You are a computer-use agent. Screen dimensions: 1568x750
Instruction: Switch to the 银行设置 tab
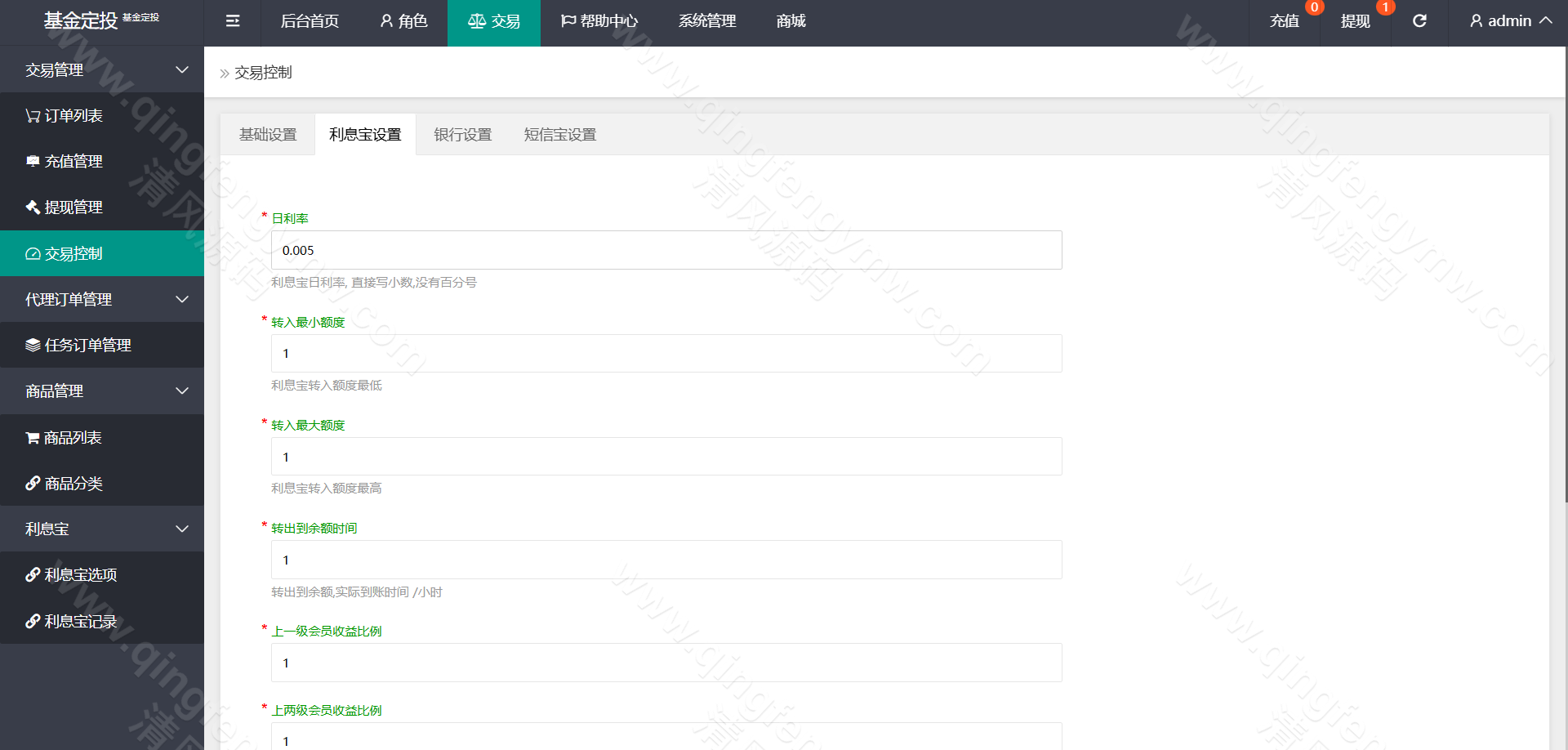pyautogui.click(x=462, y=134)
